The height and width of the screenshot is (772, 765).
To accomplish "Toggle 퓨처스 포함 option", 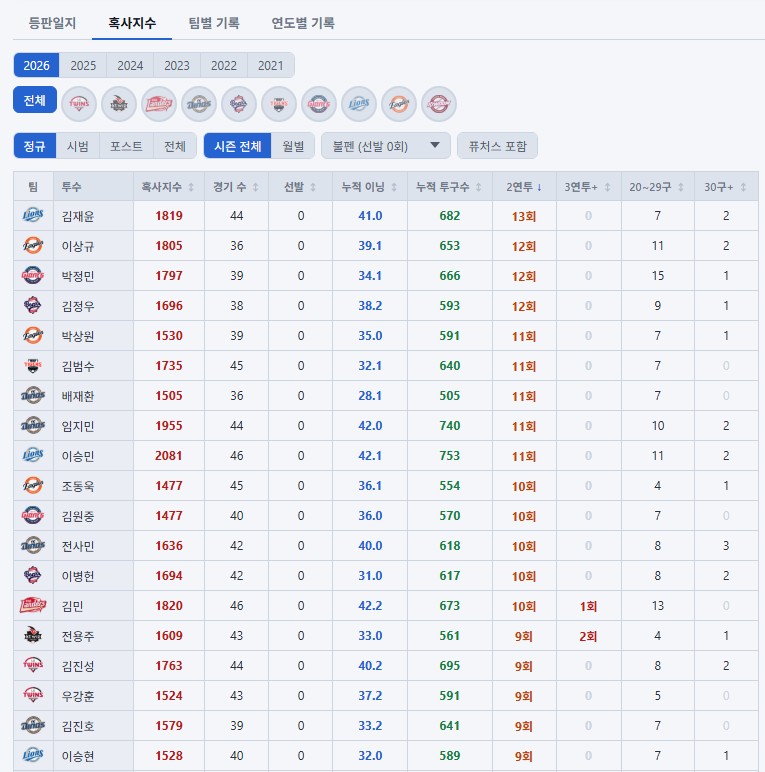I will (x=497, y=146).
